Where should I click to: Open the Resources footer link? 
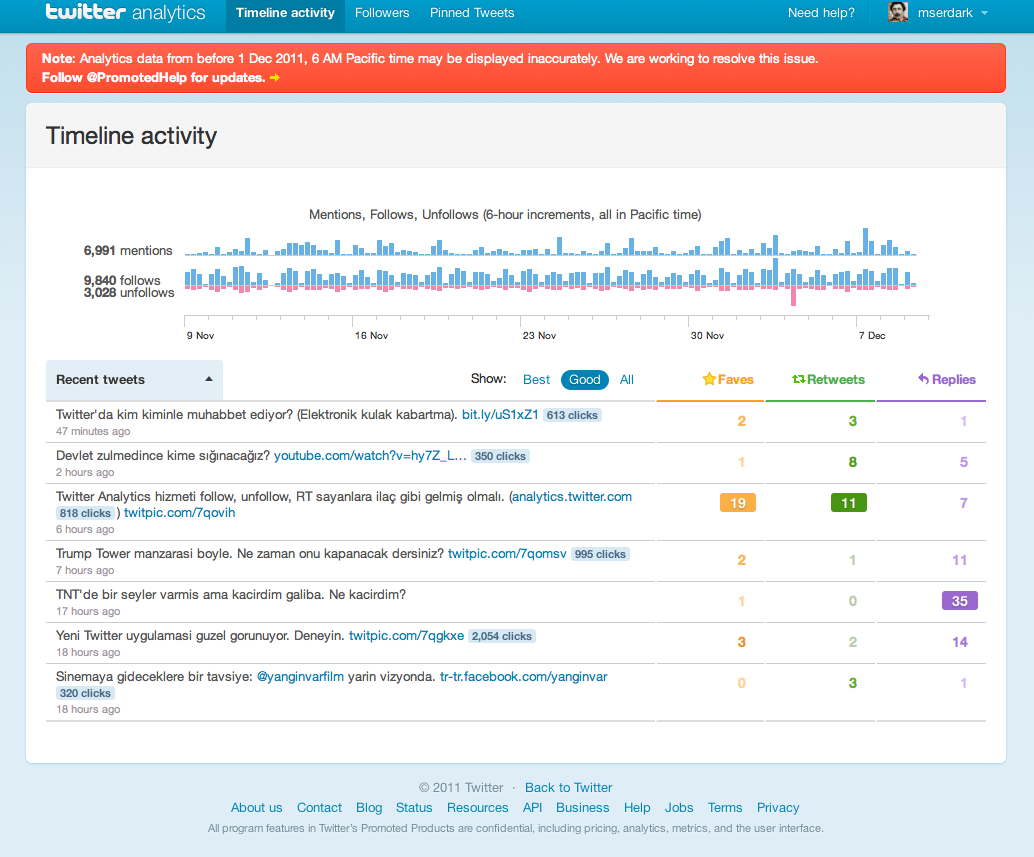pos(477,808)
